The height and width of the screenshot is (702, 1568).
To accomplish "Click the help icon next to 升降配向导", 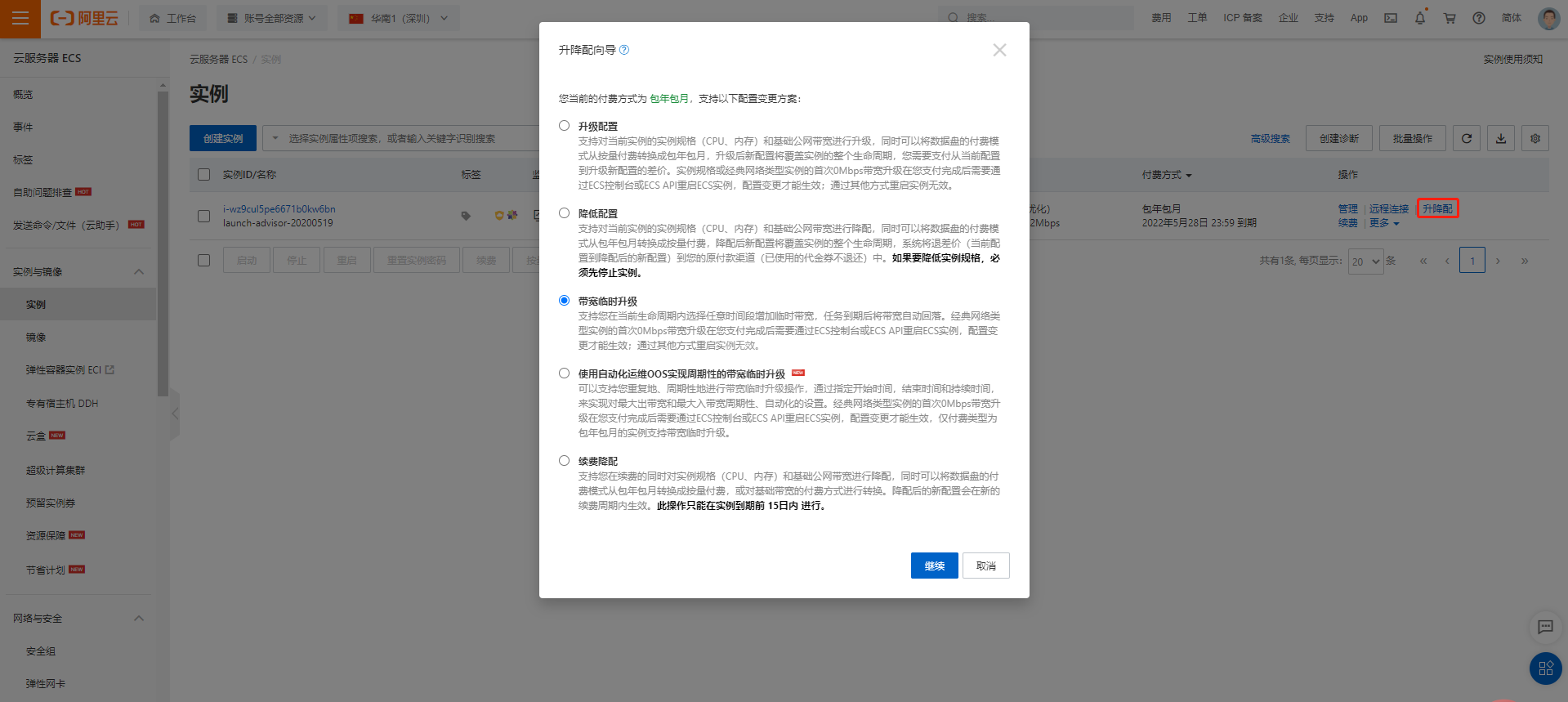I will 624,50.
